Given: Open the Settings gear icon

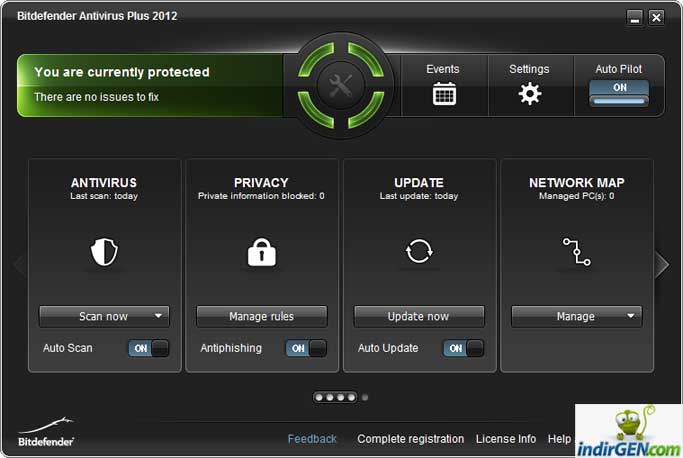Looking at the screenshot, I should click(x=530, y=94).
